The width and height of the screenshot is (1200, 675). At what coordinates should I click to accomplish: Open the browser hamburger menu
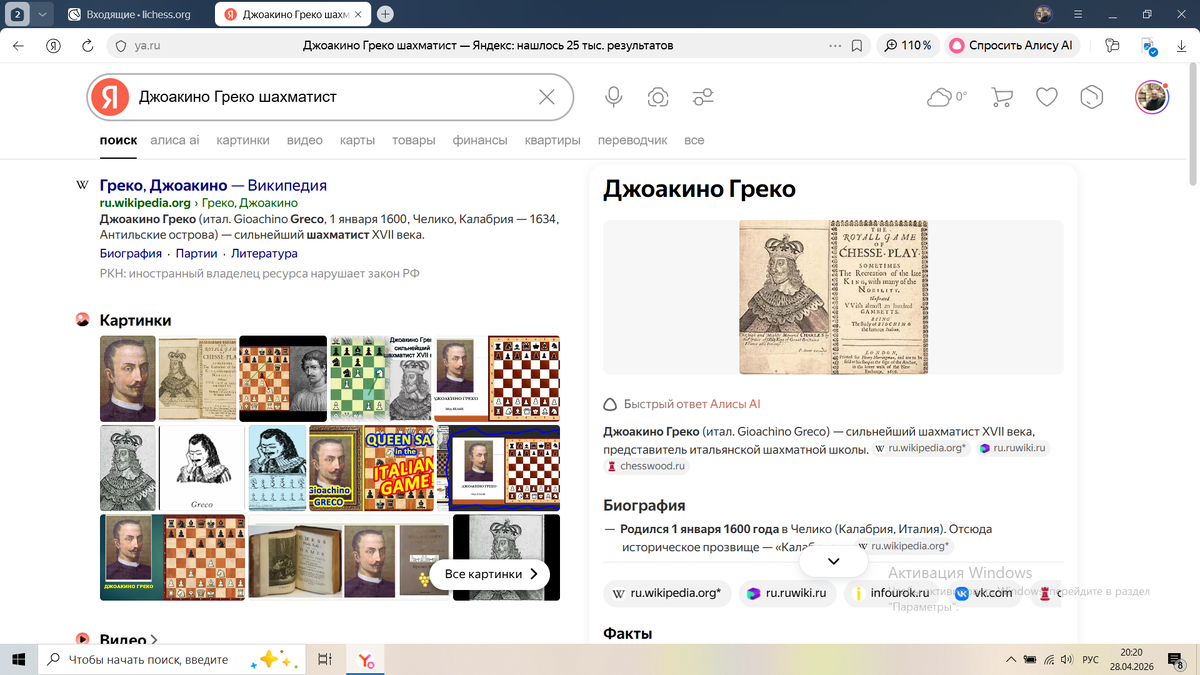pyautogui.click(x=1077, y=14)
